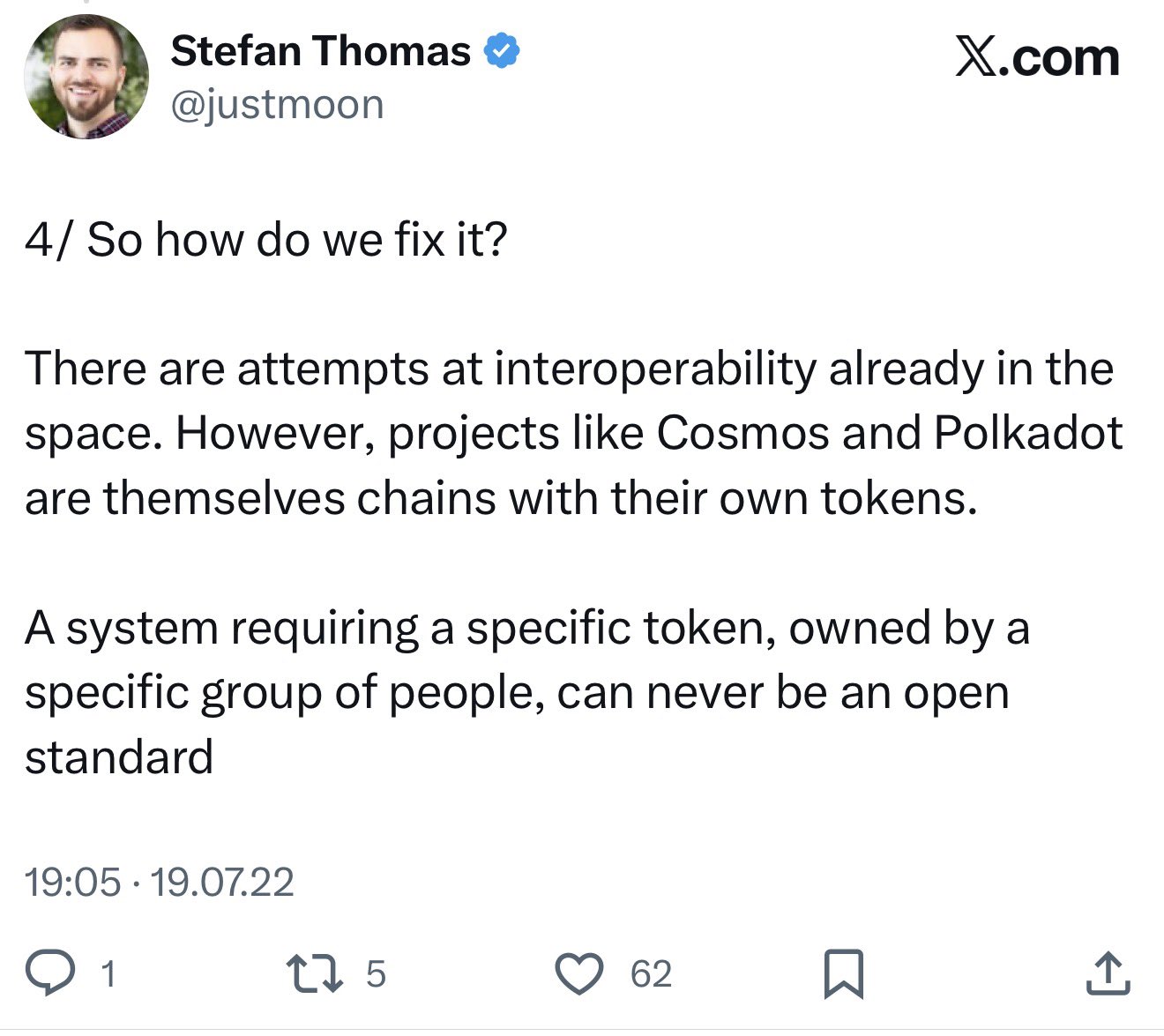Viewport: 1164px width, 1036px height.
Task: Click the word "interoperability" in the tweet
Action: [x=655, y=369]
